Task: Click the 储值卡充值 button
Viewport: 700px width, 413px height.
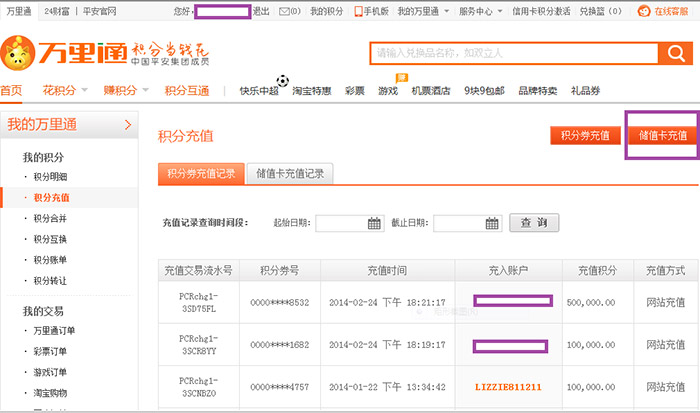Action: pos(662,135)
